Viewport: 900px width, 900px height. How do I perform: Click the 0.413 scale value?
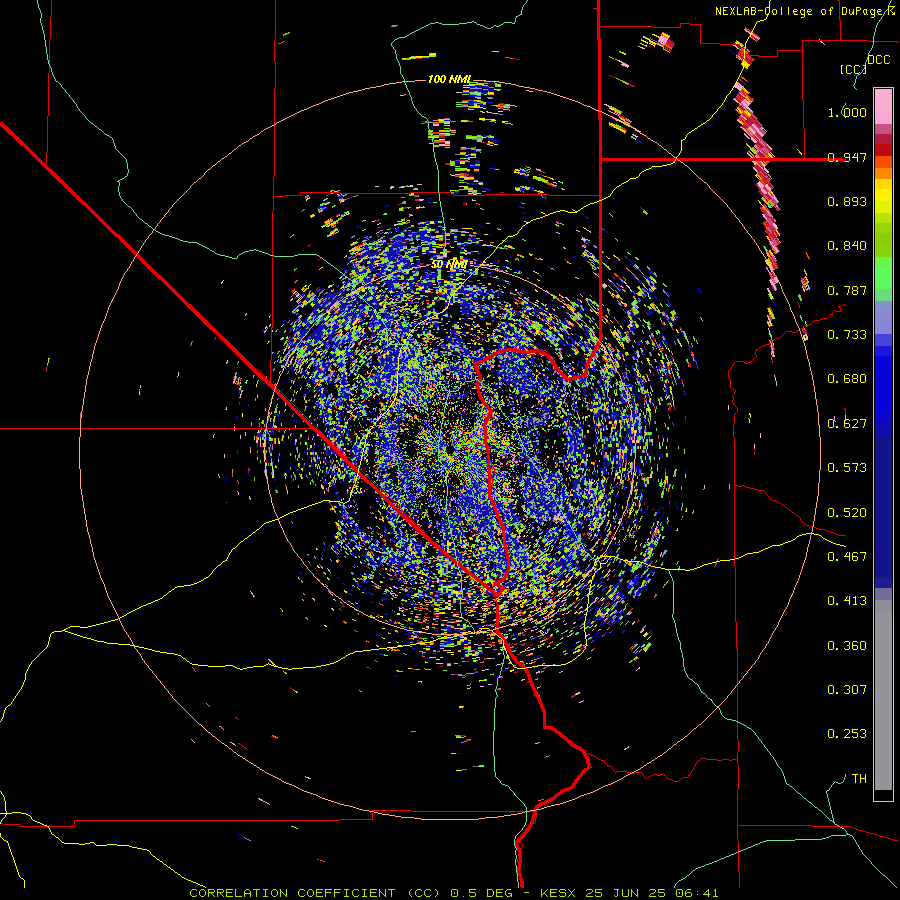(x=847, y=601)
